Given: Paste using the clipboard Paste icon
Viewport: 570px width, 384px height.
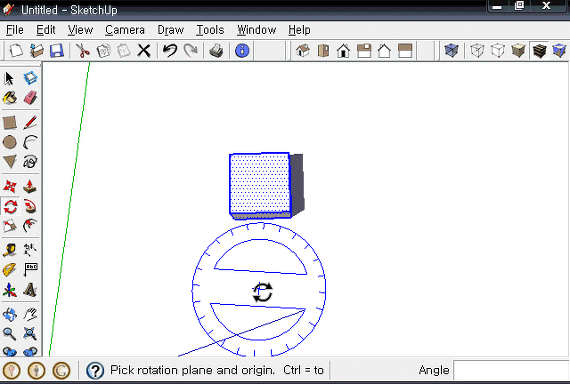Looking at the screenshot, I should coord(124,51).
